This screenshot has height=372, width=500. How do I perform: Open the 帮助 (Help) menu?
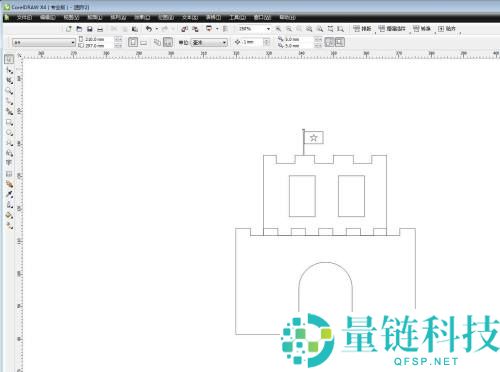click(287, 17)
